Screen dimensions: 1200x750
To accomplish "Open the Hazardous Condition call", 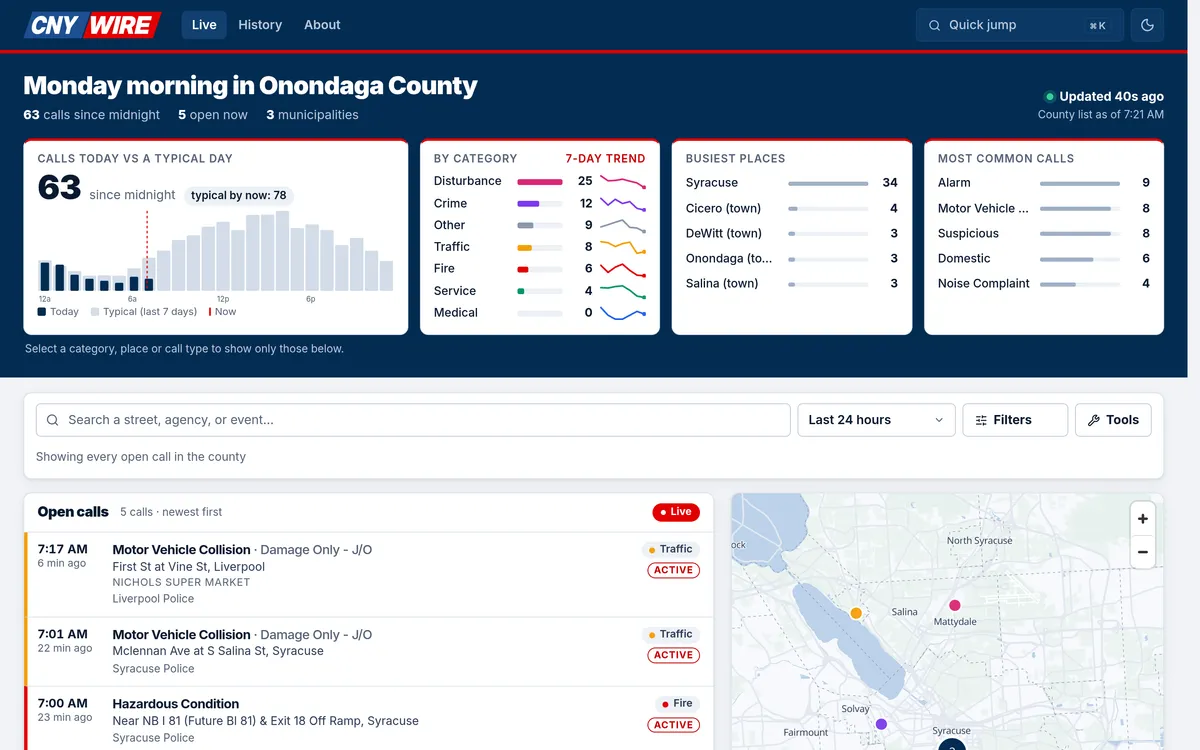I will click(369, 718).
